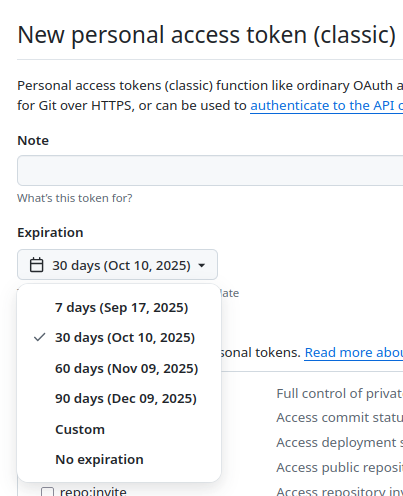Collapse the dropdown using the caret arrow
Viewport: 403px width, 496px height.
click(201, 265)
